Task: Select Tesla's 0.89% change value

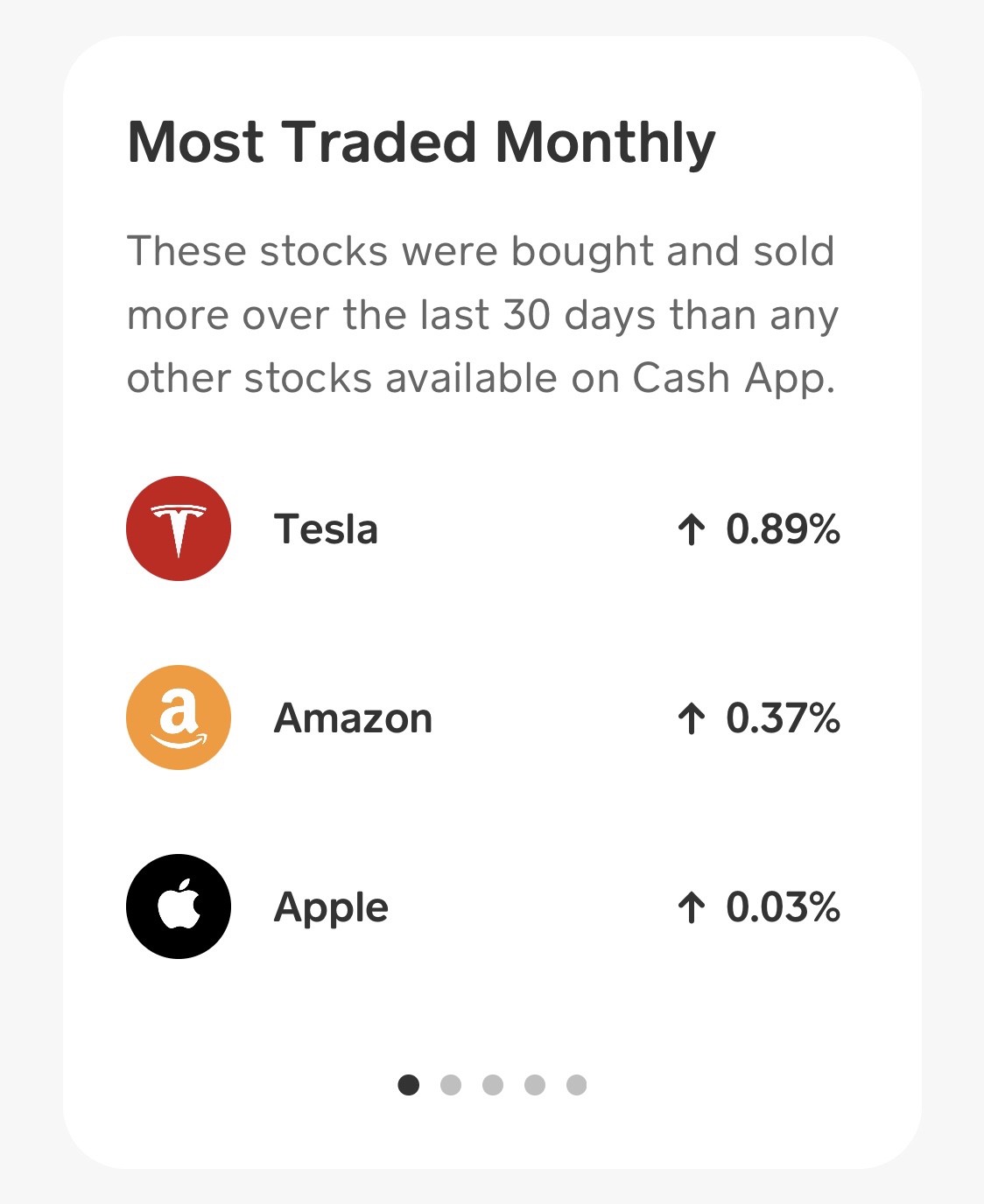Action: click(x=783, y=529)
